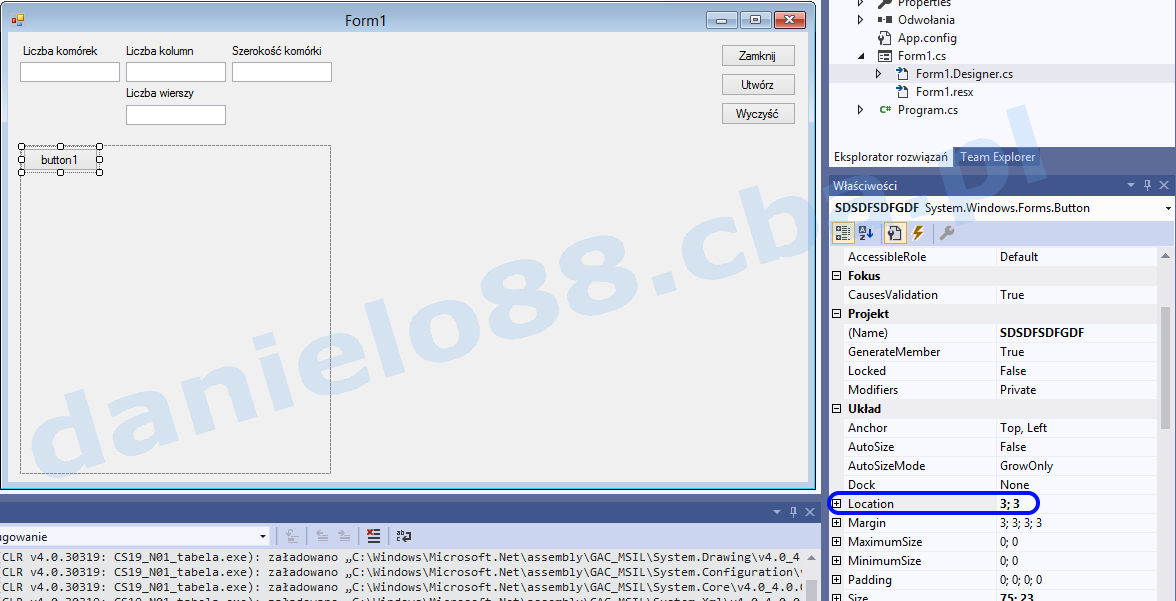Close the Właściwości panel
Viewport: 1176px width, 601px height.
[x=1164, y=185]
